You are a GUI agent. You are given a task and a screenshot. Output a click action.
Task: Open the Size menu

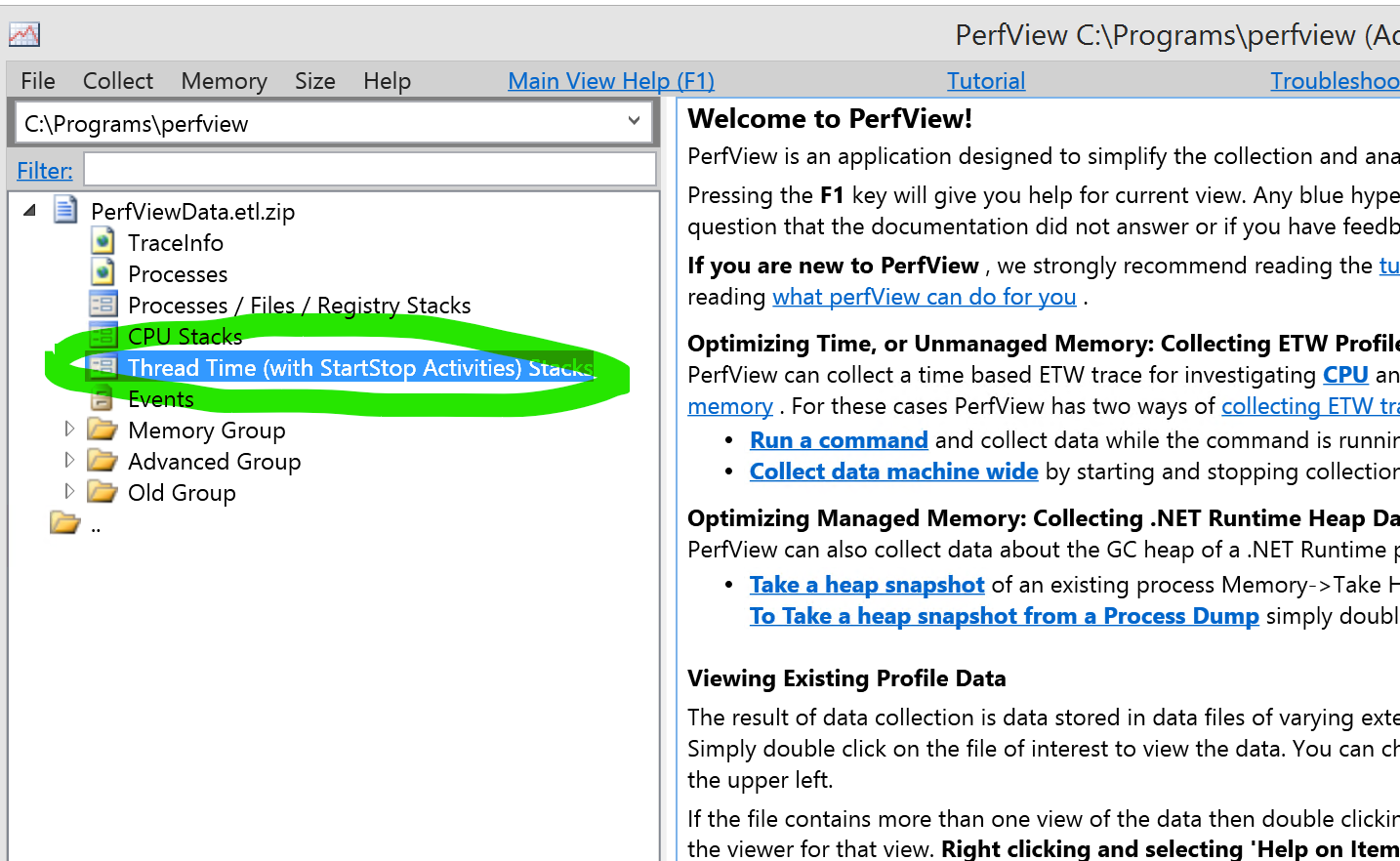(315, 81)
